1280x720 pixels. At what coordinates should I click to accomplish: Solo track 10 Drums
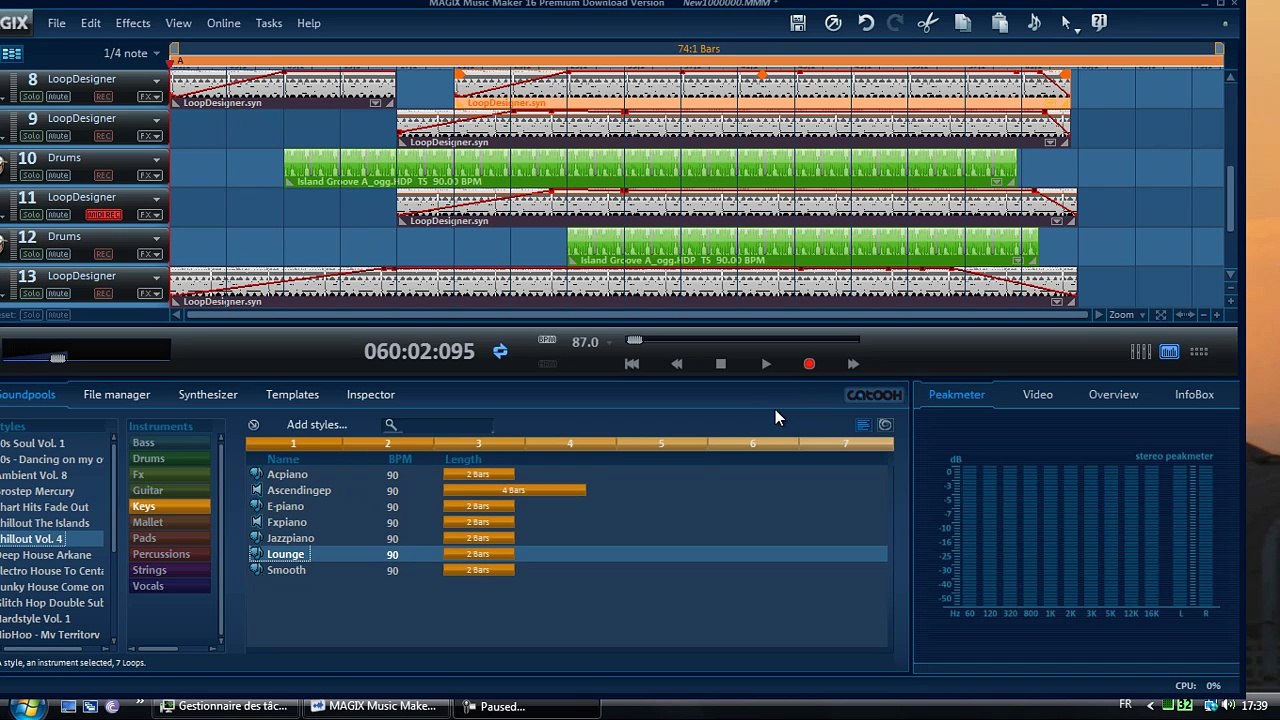31,176
